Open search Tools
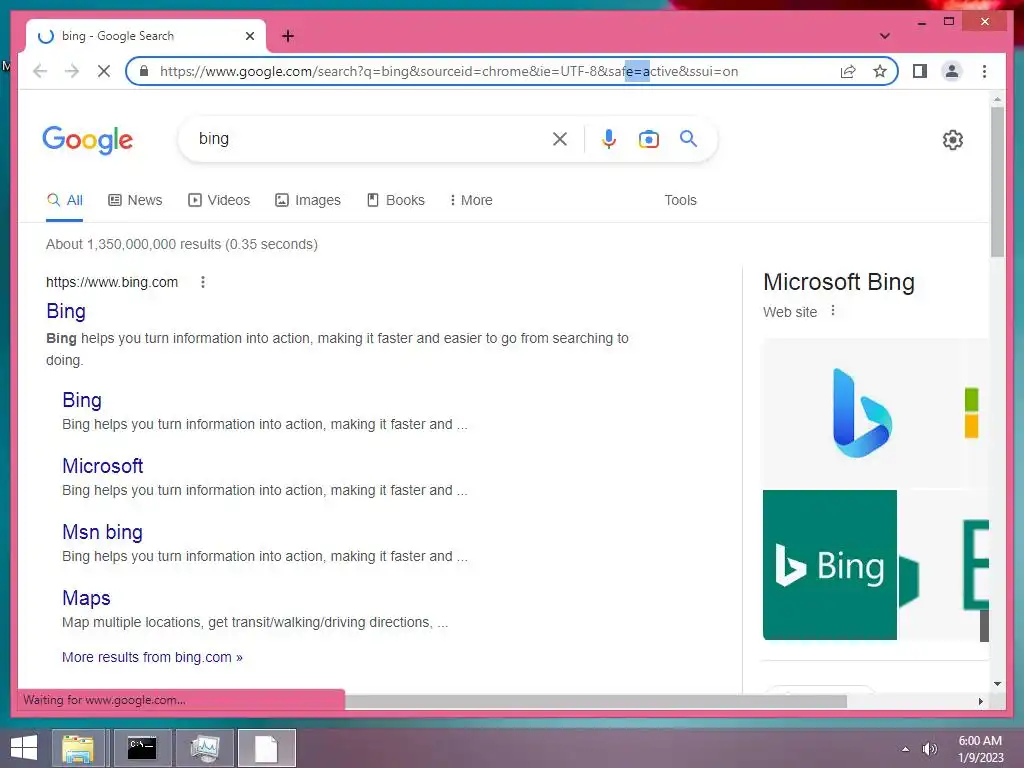Viewport: 1024px width, 768px height. coord(680,200)
